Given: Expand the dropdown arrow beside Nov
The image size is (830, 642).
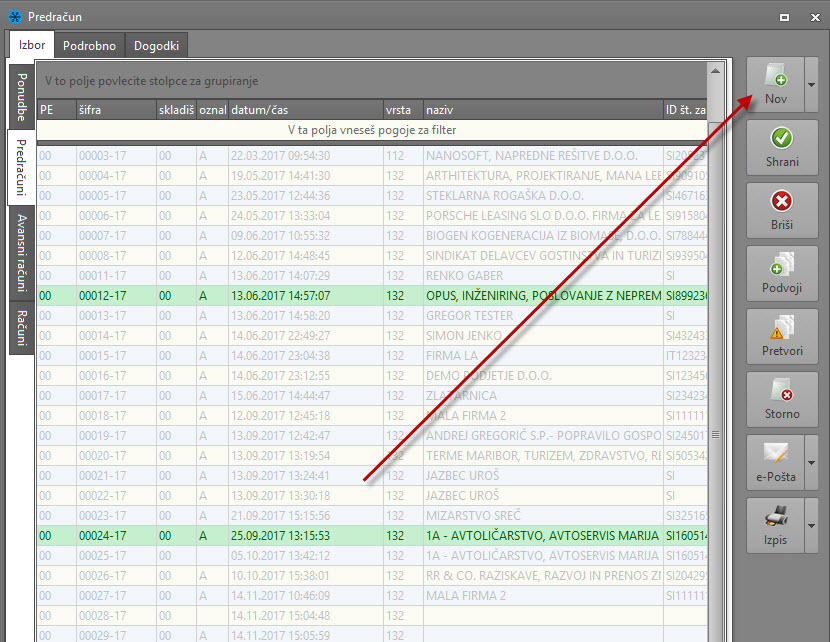Looking at the screenshot, I should [x=811, y=85].
